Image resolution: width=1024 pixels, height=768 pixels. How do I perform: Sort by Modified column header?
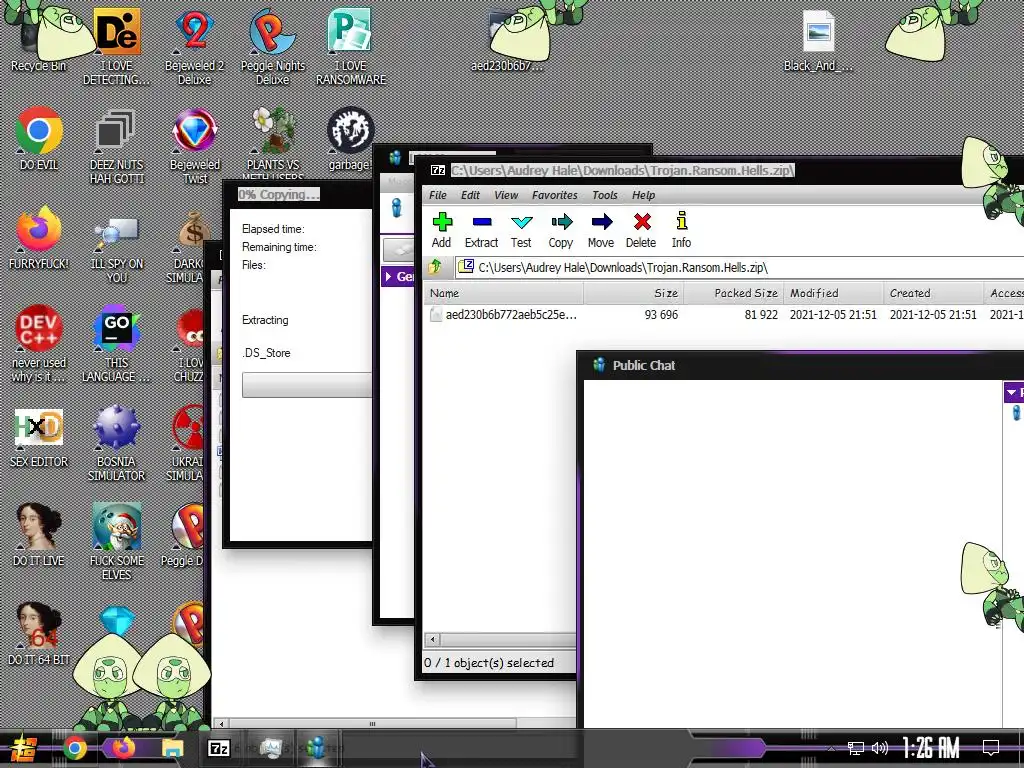coord(833,293)
